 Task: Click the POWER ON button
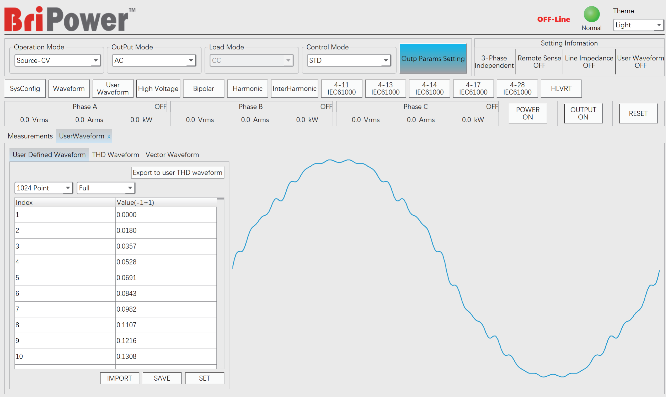pyautogui.click(x=528, y=113)
